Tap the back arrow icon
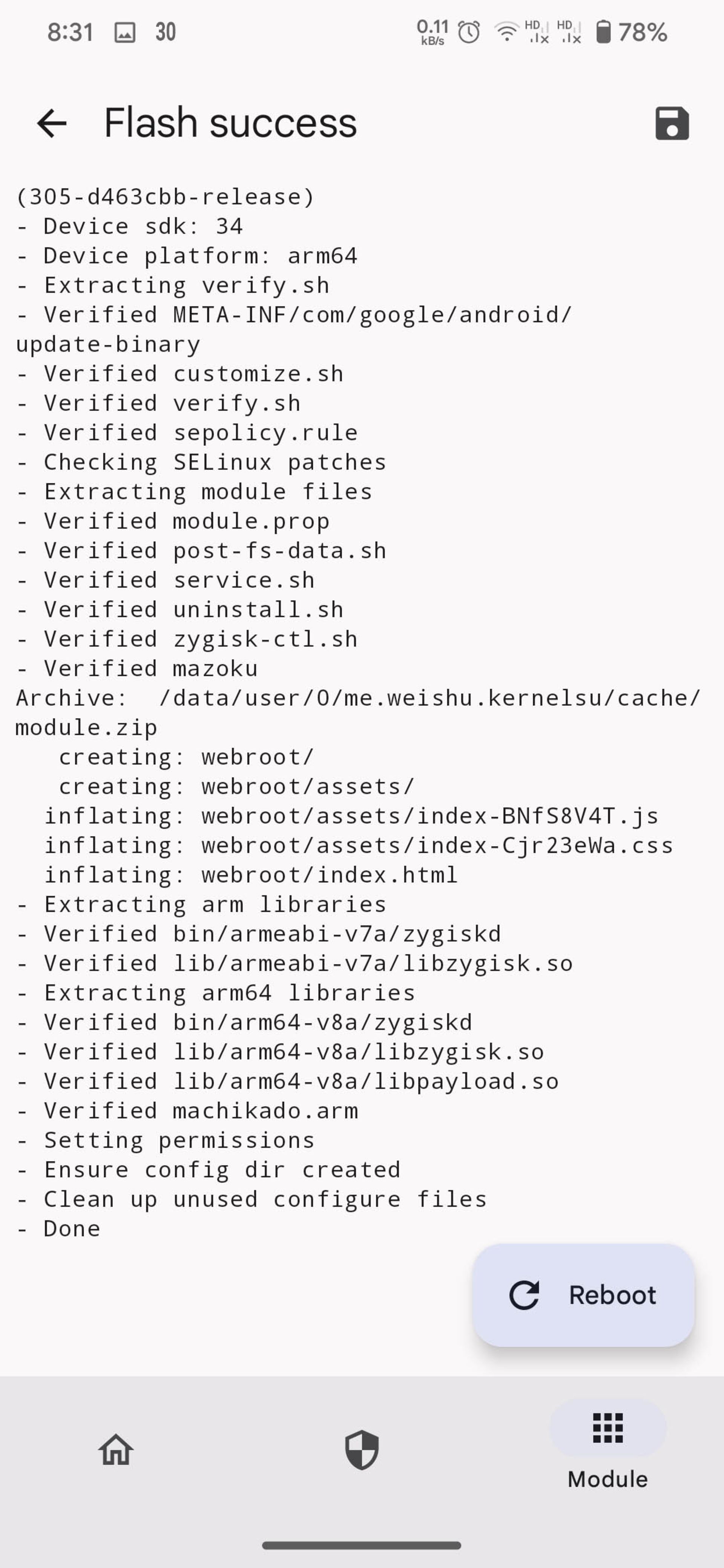 52,124
